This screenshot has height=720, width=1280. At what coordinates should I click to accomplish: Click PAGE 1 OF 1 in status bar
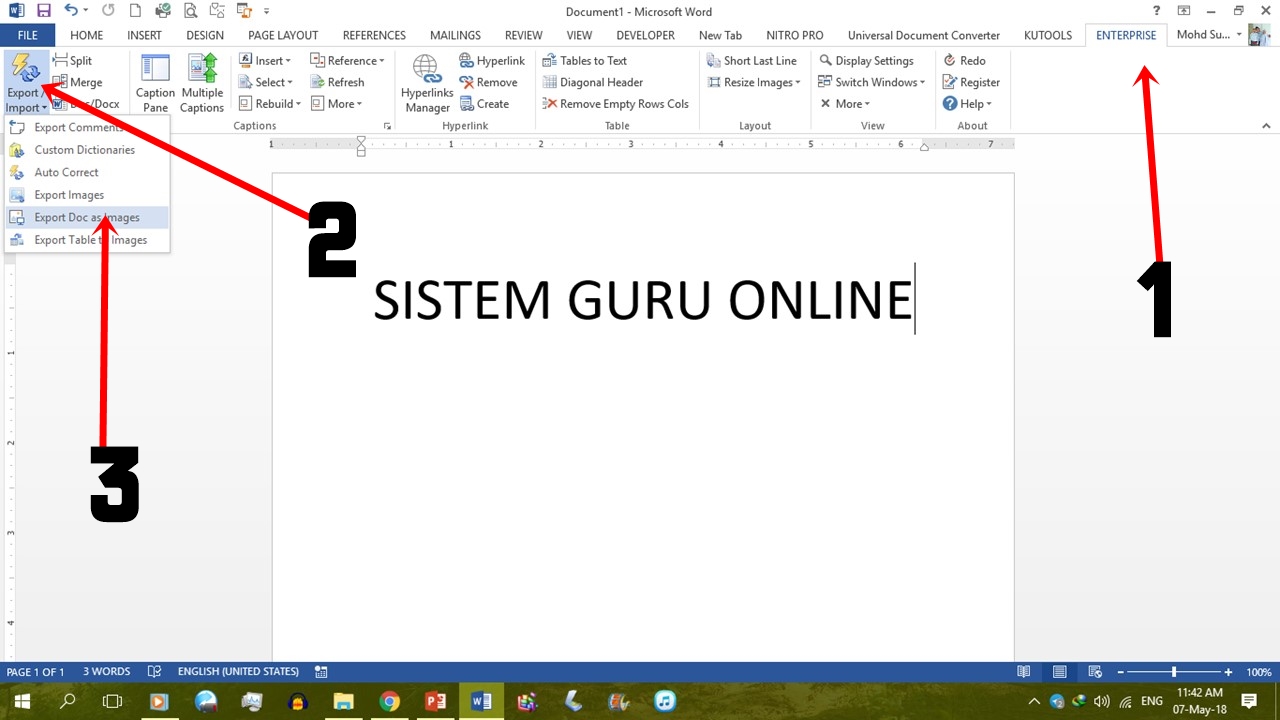(x=35, y=672)
